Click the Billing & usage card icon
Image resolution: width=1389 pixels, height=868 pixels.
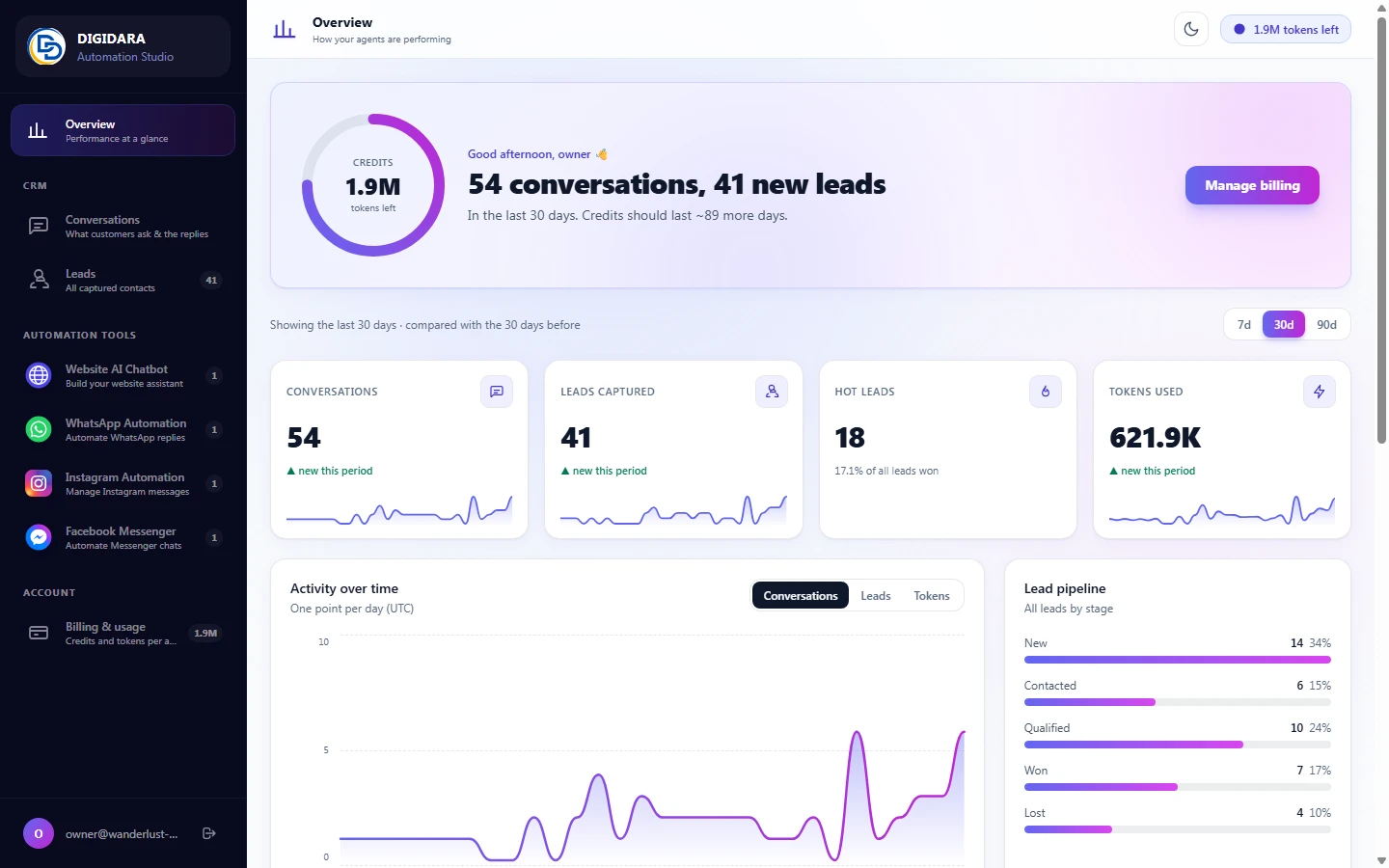pos(39,633)
